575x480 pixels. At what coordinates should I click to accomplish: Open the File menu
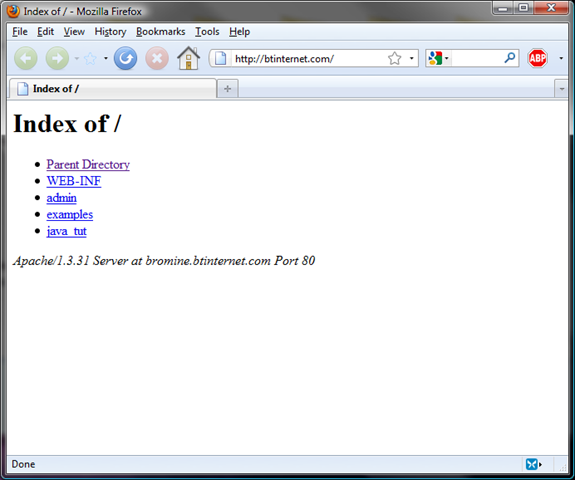20,32
